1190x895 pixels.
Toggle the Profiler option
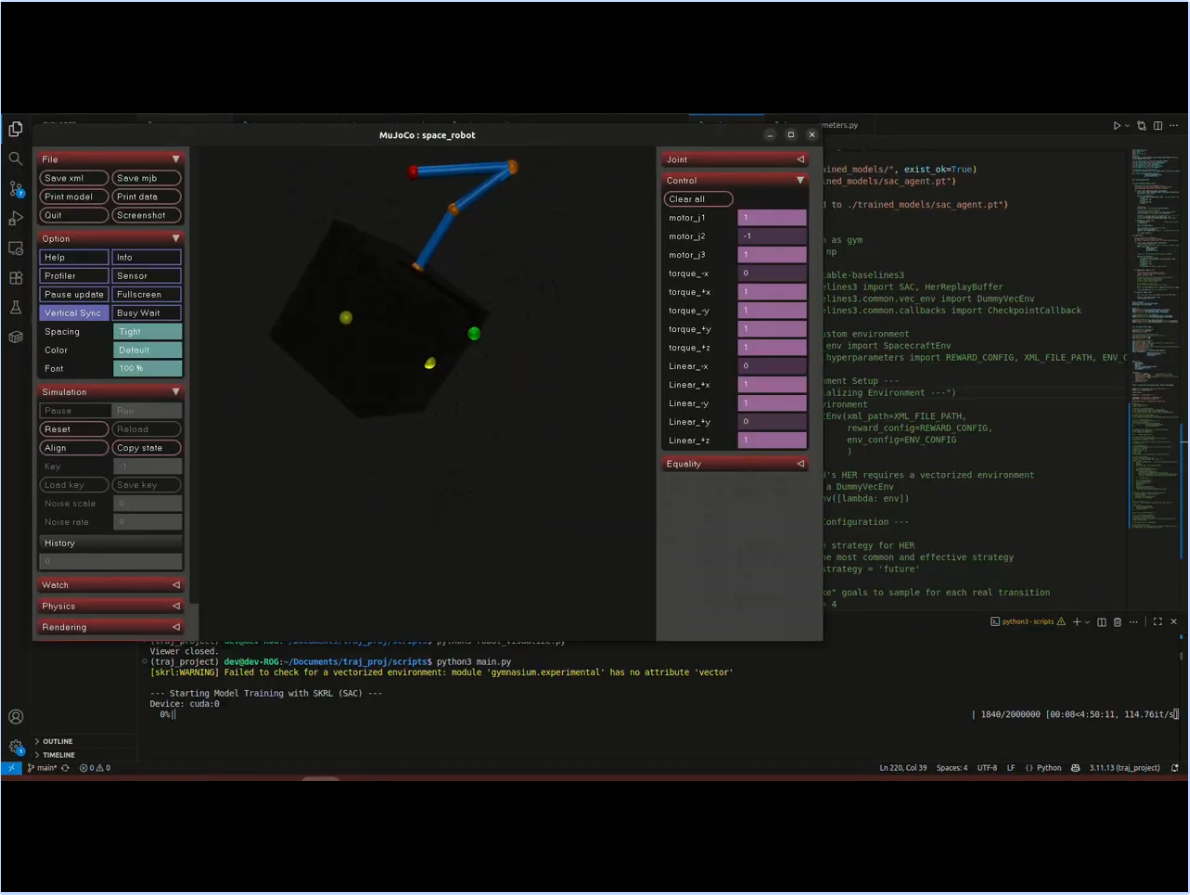[74, 276]
